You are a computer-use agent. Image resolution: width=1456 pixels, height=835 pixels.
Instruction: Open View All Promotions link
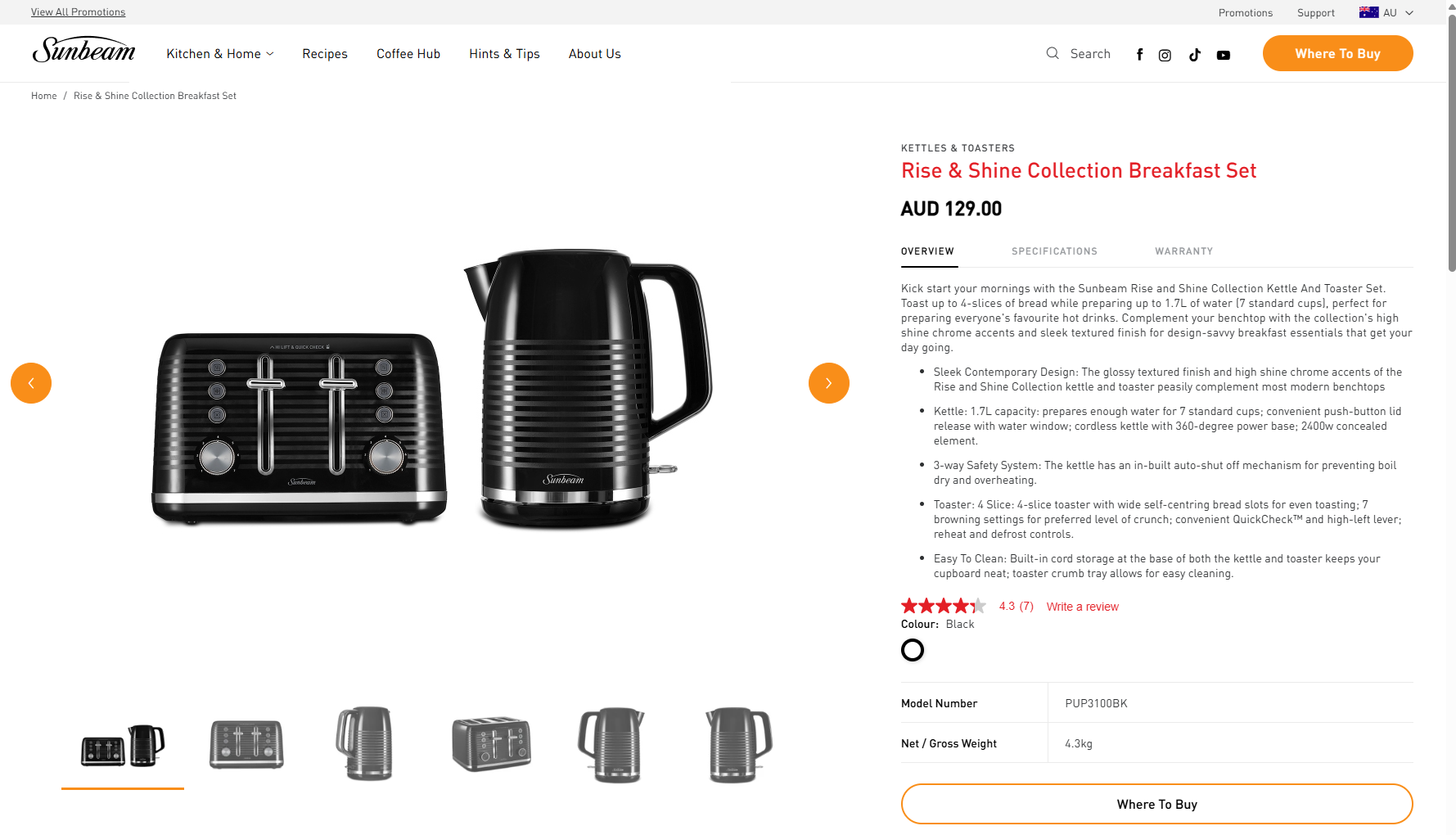78,12
